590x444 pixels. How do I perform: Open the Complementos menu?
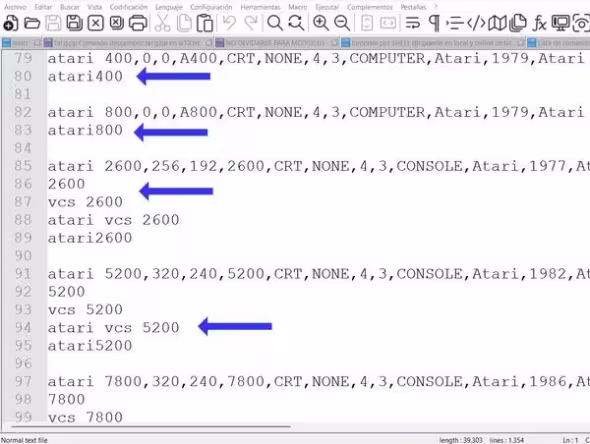(x=370, y=7)
